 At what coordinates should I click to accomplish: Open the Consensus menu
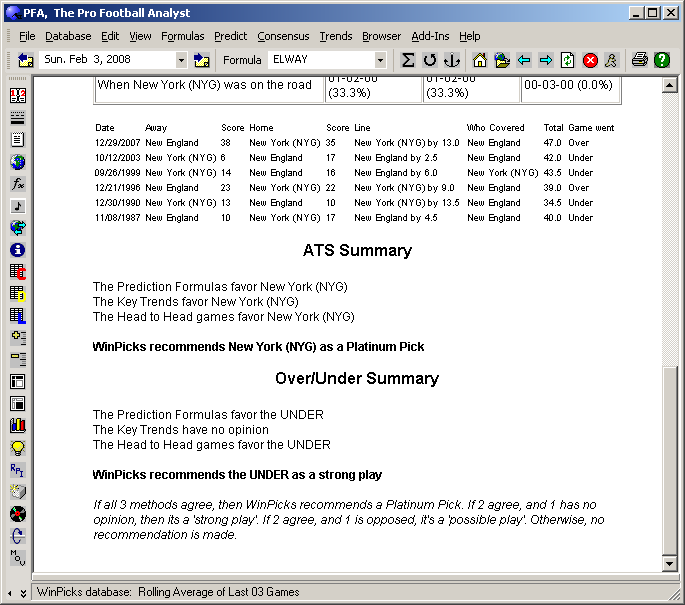tap(283, 36)
